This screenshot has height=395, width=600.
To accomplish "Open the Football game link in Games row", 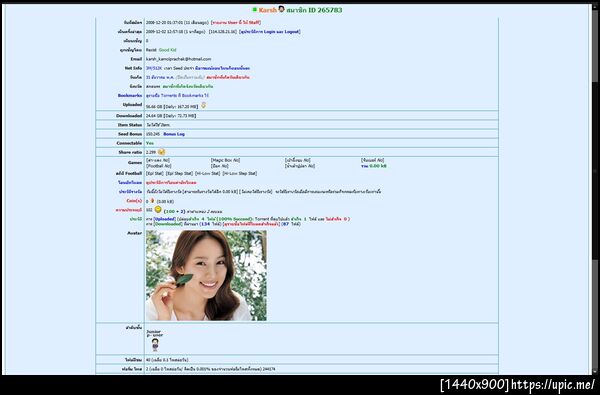I will click(x=158, y=166).
